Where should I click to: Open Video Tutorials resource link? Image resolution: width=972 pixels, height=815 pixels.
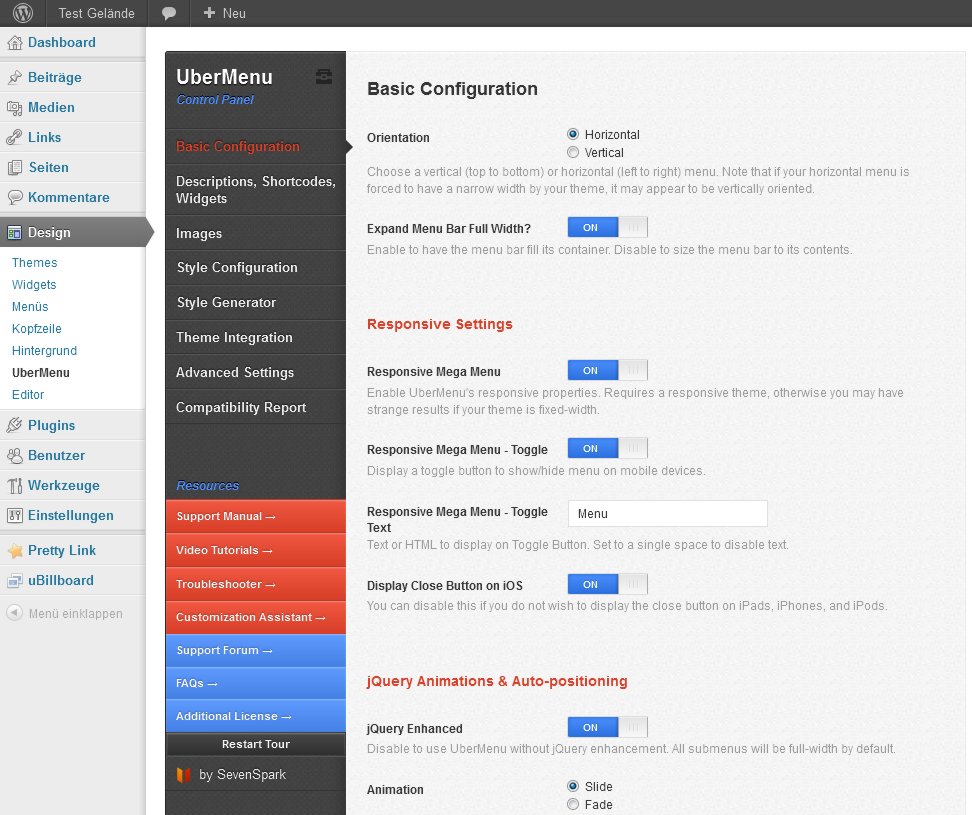click(x=255, y=550)
